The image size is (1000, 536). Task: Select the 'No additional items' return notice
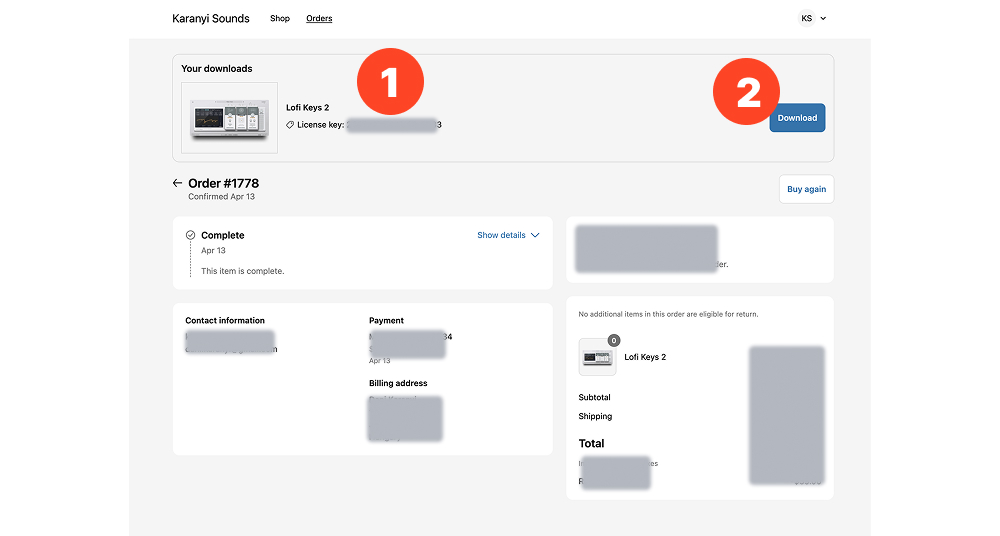(668, 315)
